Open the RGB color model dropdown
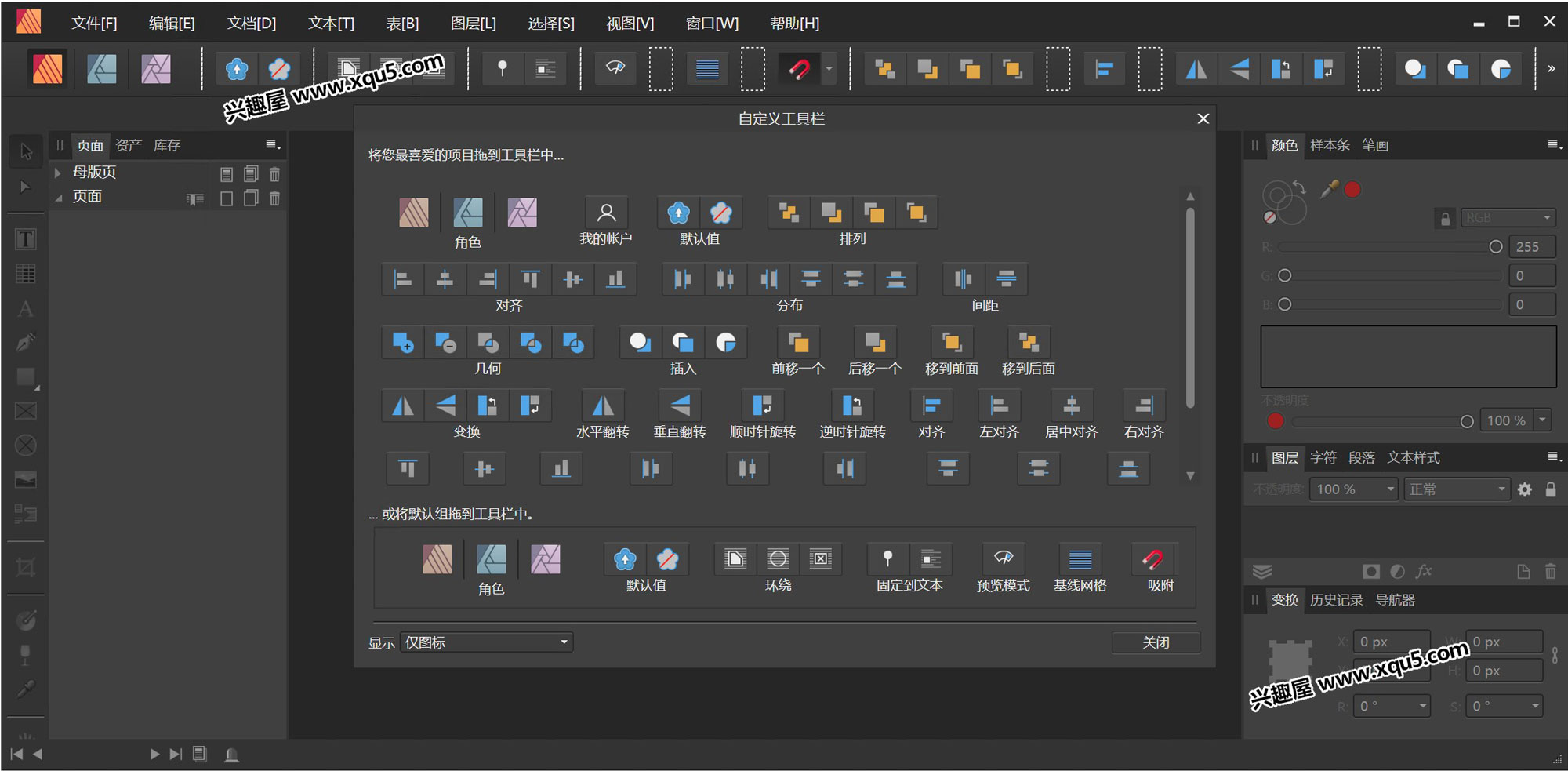The width and height of the screenshot is (1568, 771). 1508,218
